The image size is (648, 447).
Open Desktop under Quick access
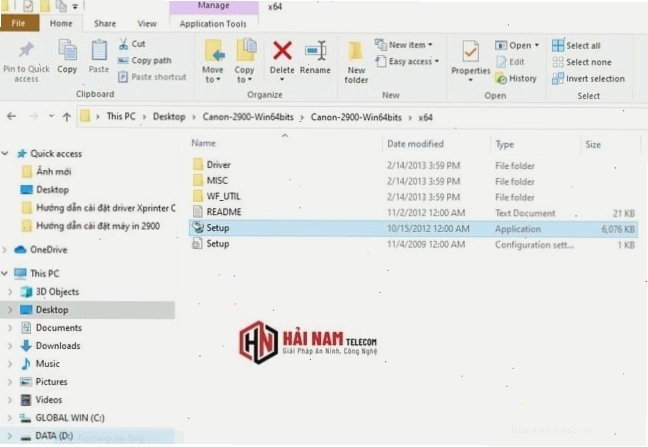coord(45,190)
